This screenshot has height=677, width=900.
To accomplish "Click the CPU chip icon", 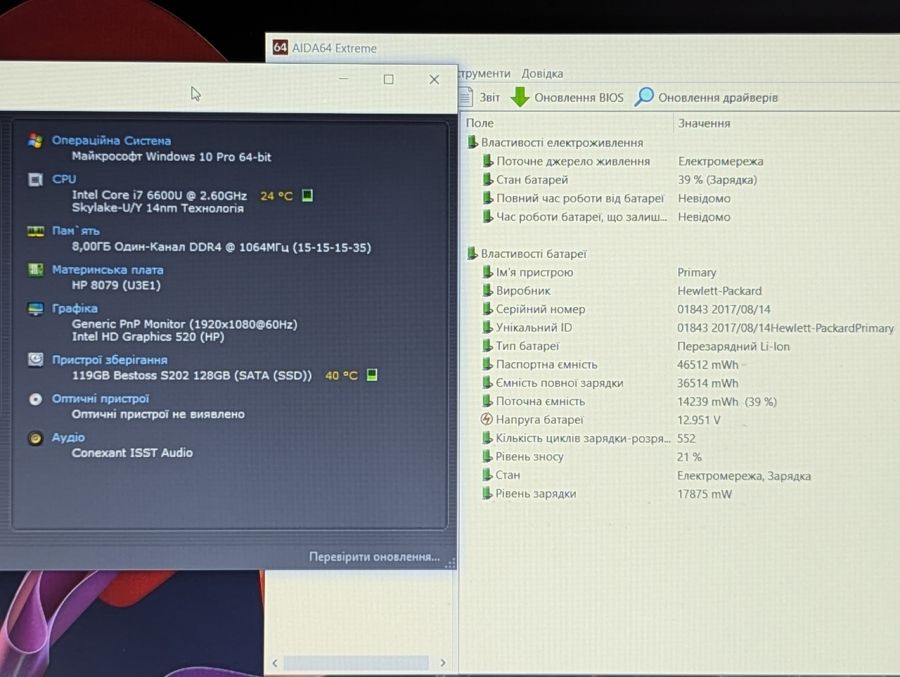I will [x=35, y=180].
